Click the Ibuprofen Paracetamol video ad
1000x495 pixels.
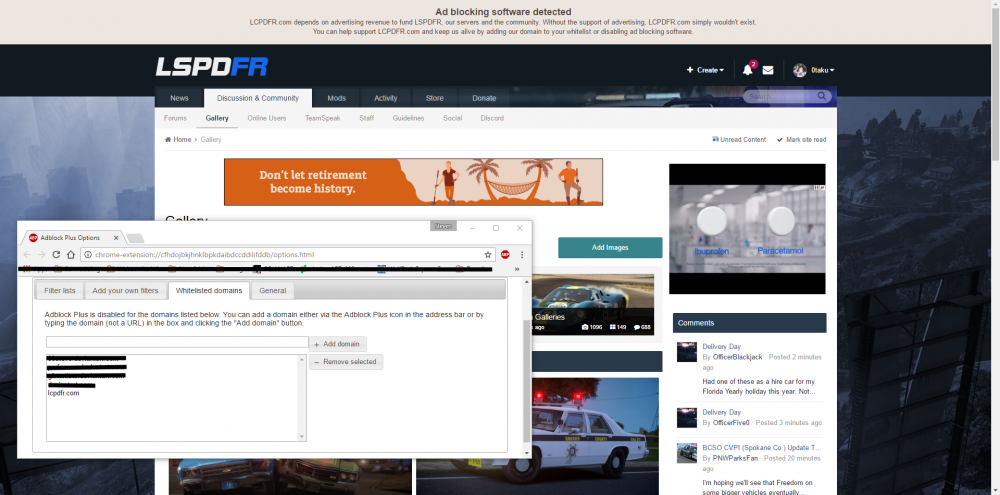(747, 228)
